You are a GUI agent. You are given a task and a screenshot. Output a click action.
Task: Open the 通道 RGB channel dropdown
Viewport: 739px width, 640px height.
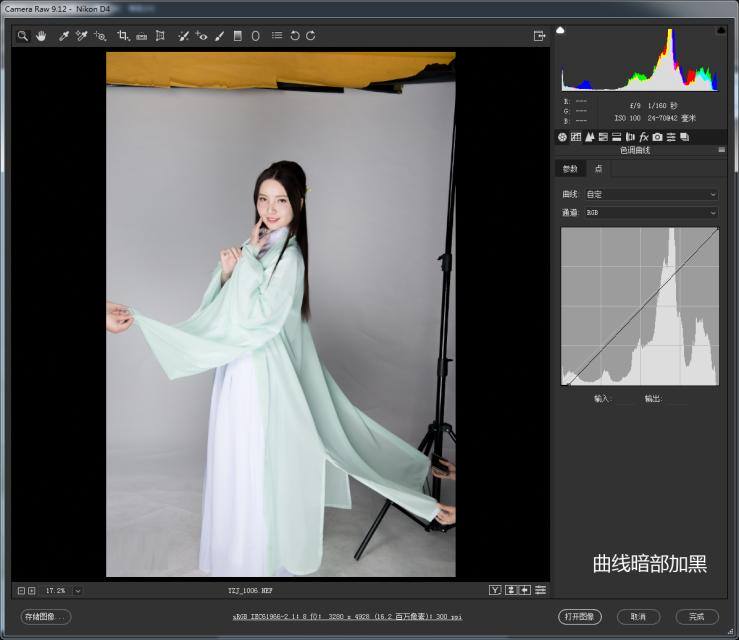[x=650, y=213]
